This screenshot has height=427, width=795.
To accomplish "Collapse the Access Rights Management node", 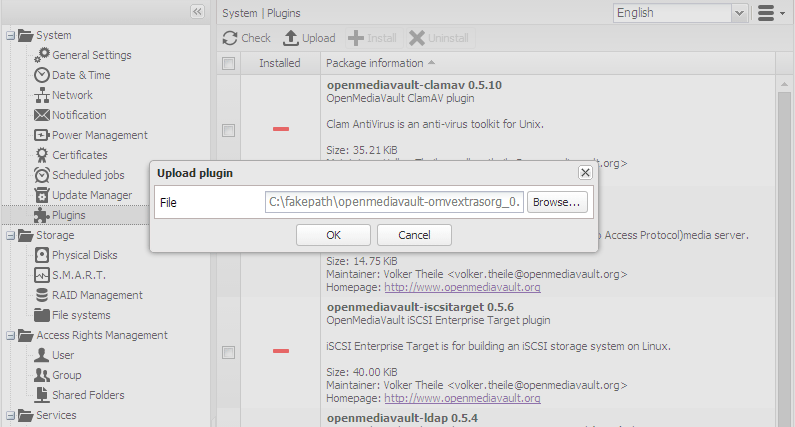I will click(10, 335).
